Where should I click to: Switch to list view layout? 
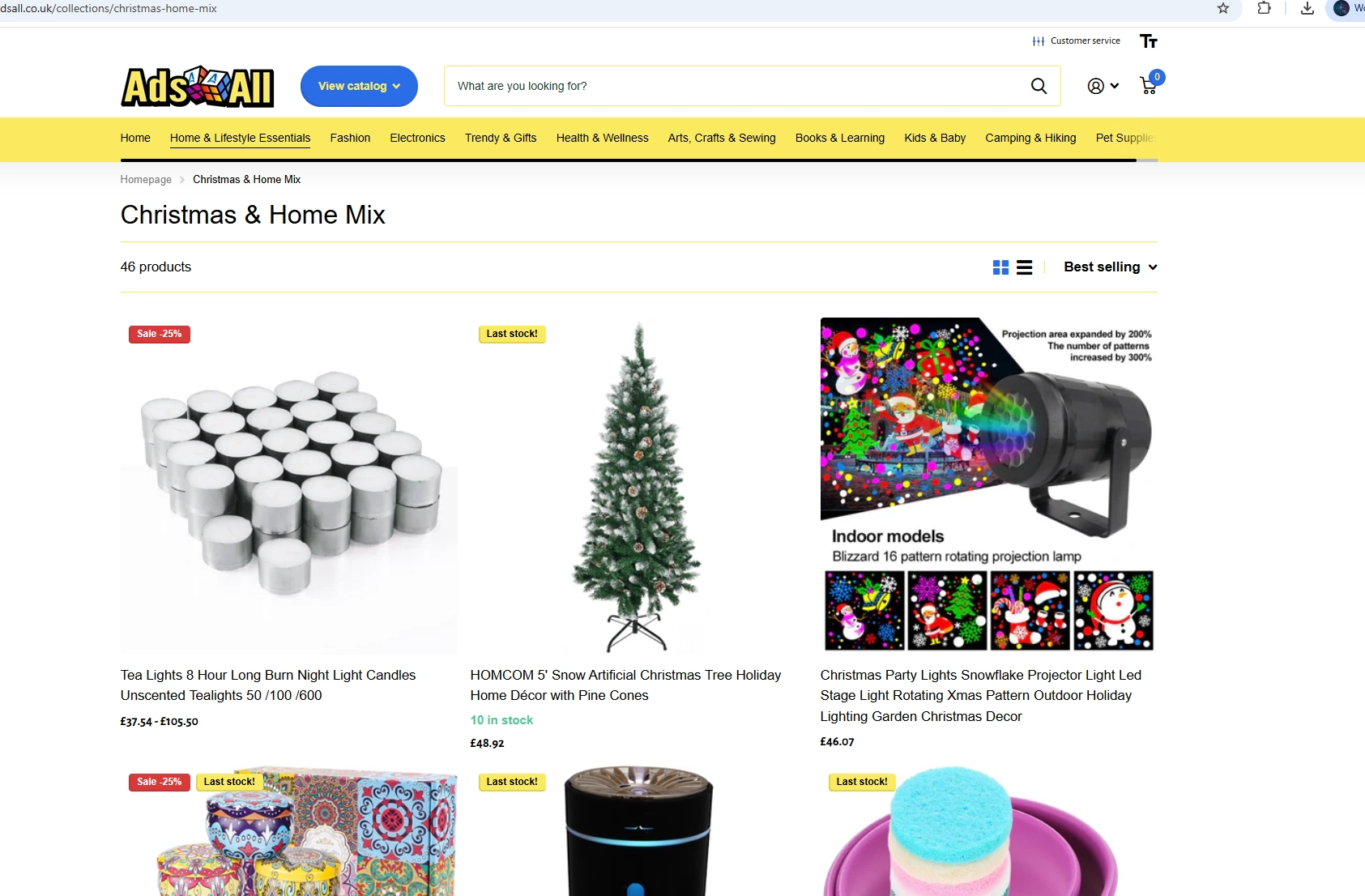pos(1025,267)
